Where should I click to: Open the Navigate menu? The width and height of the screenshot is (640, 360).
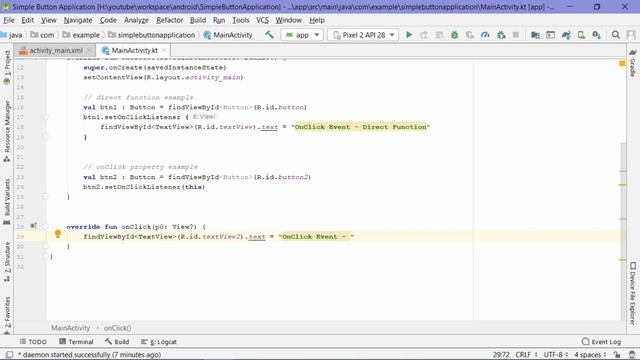coord(78,20)
